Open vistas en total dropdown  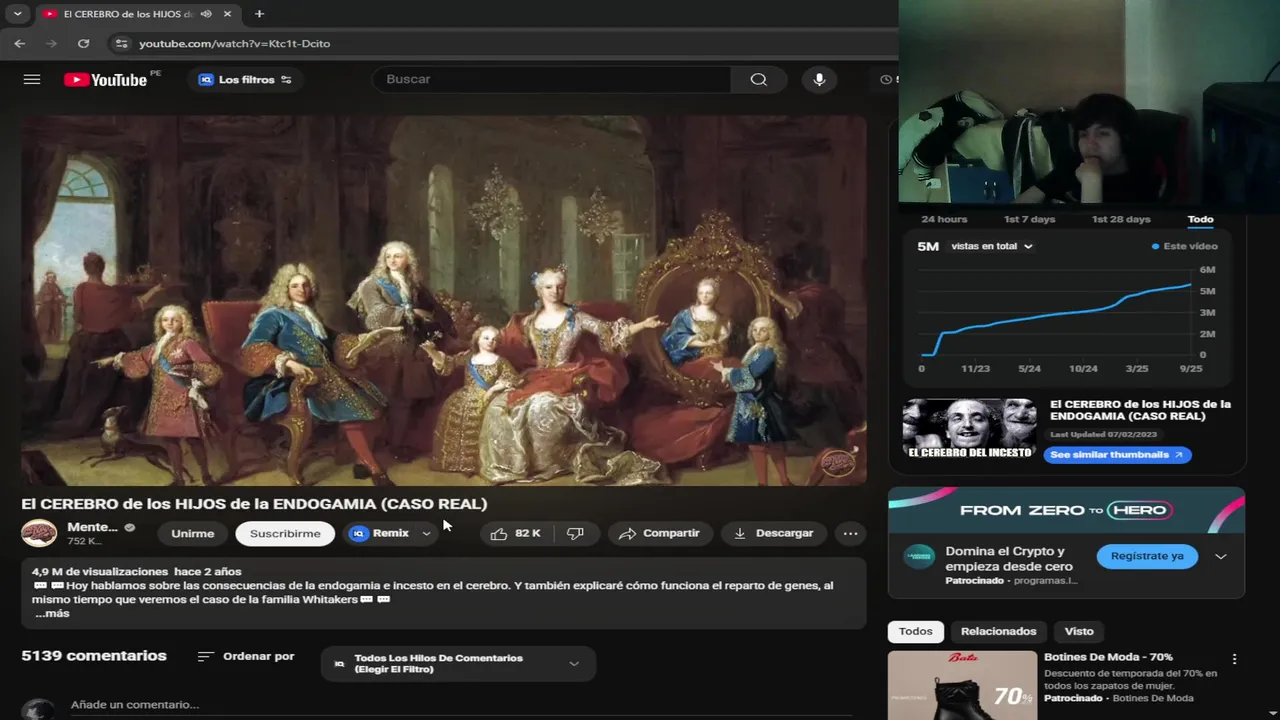[992, 246]
